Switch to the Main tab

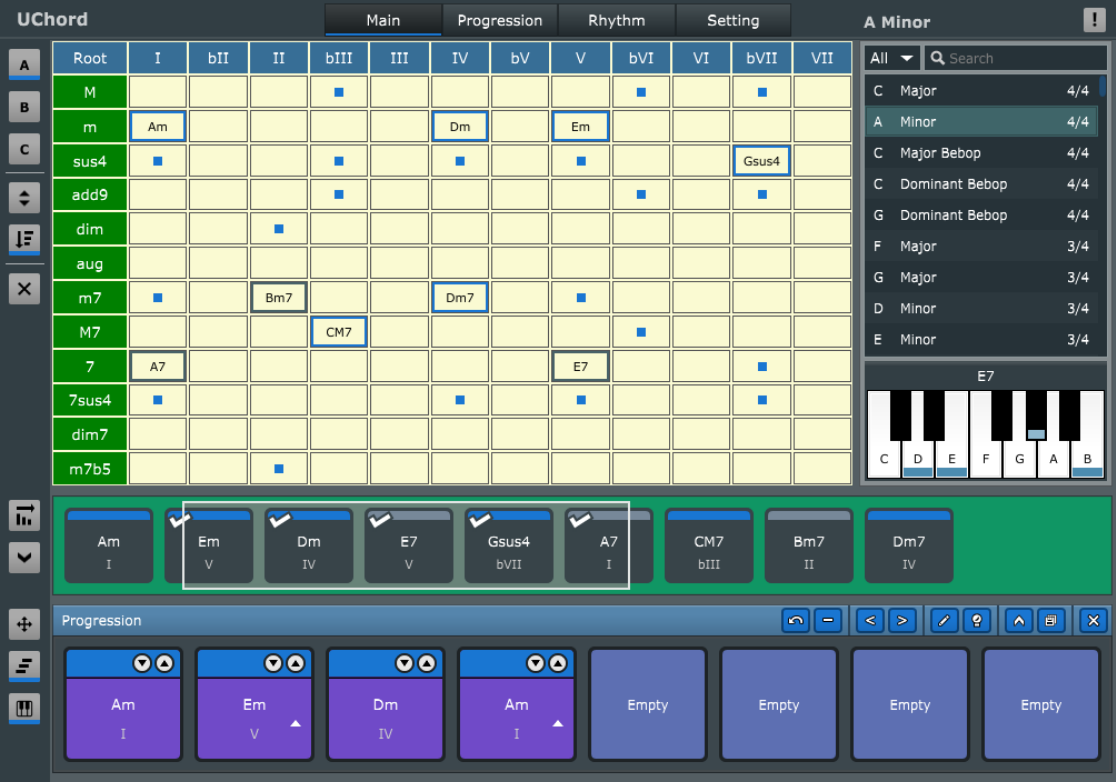[x=383, y=20]
